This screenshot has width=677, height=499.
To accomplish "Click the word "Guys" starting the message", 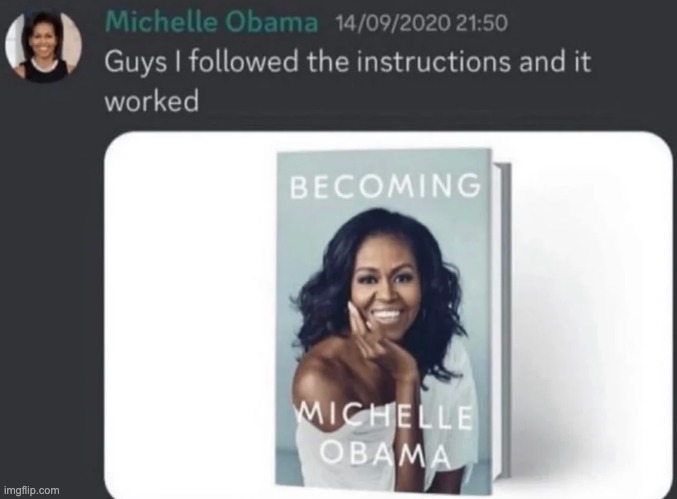I will (136, 63).
